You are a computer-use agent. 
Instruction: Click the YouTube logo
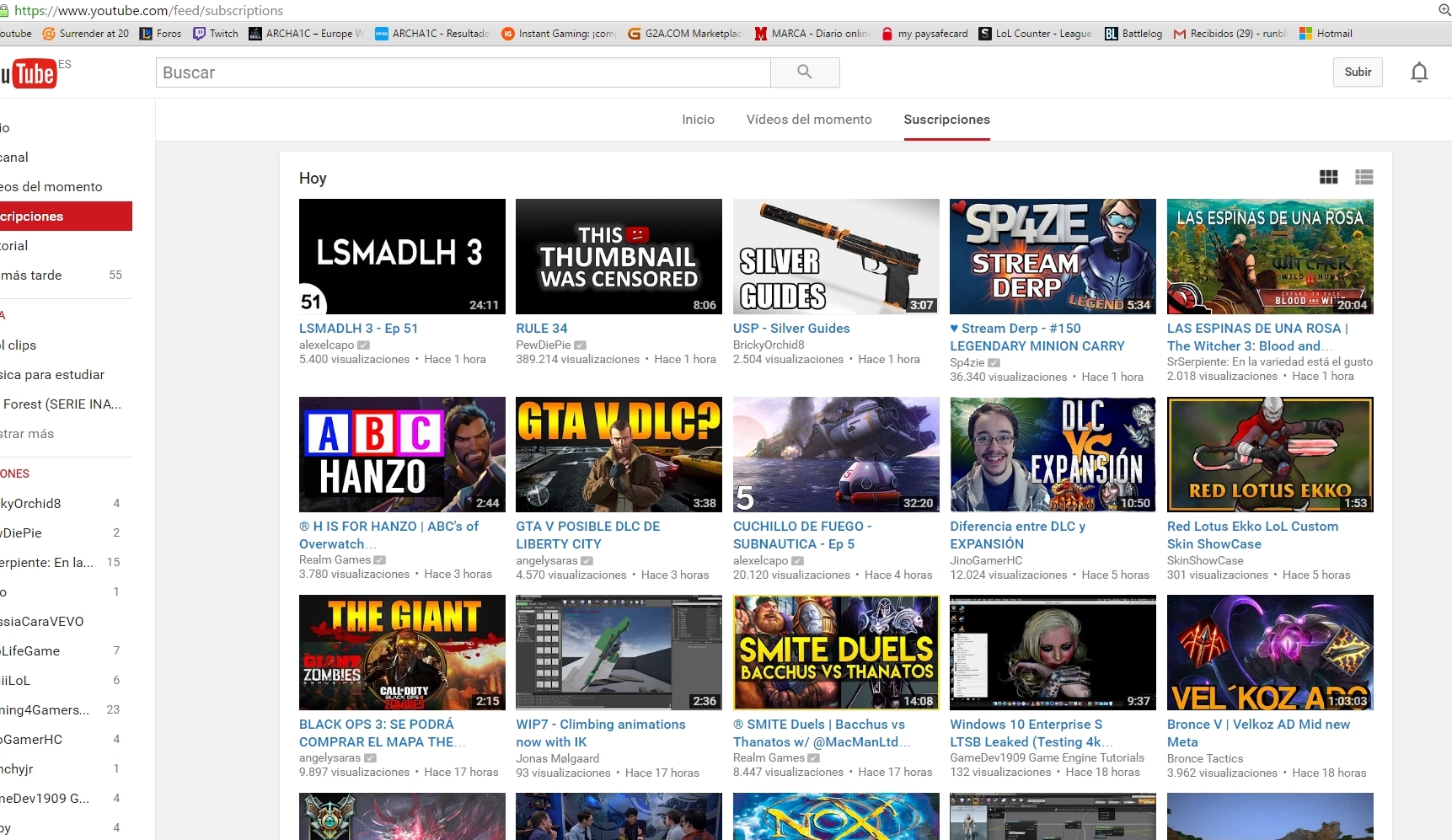pyautogui.click(x=29, y=74)
